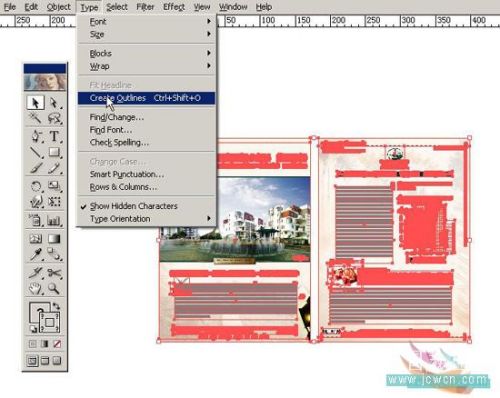This screenshot has height=398, width=500.
Task: Apply solid Color button in toolbox
Action: coord(32,344)
